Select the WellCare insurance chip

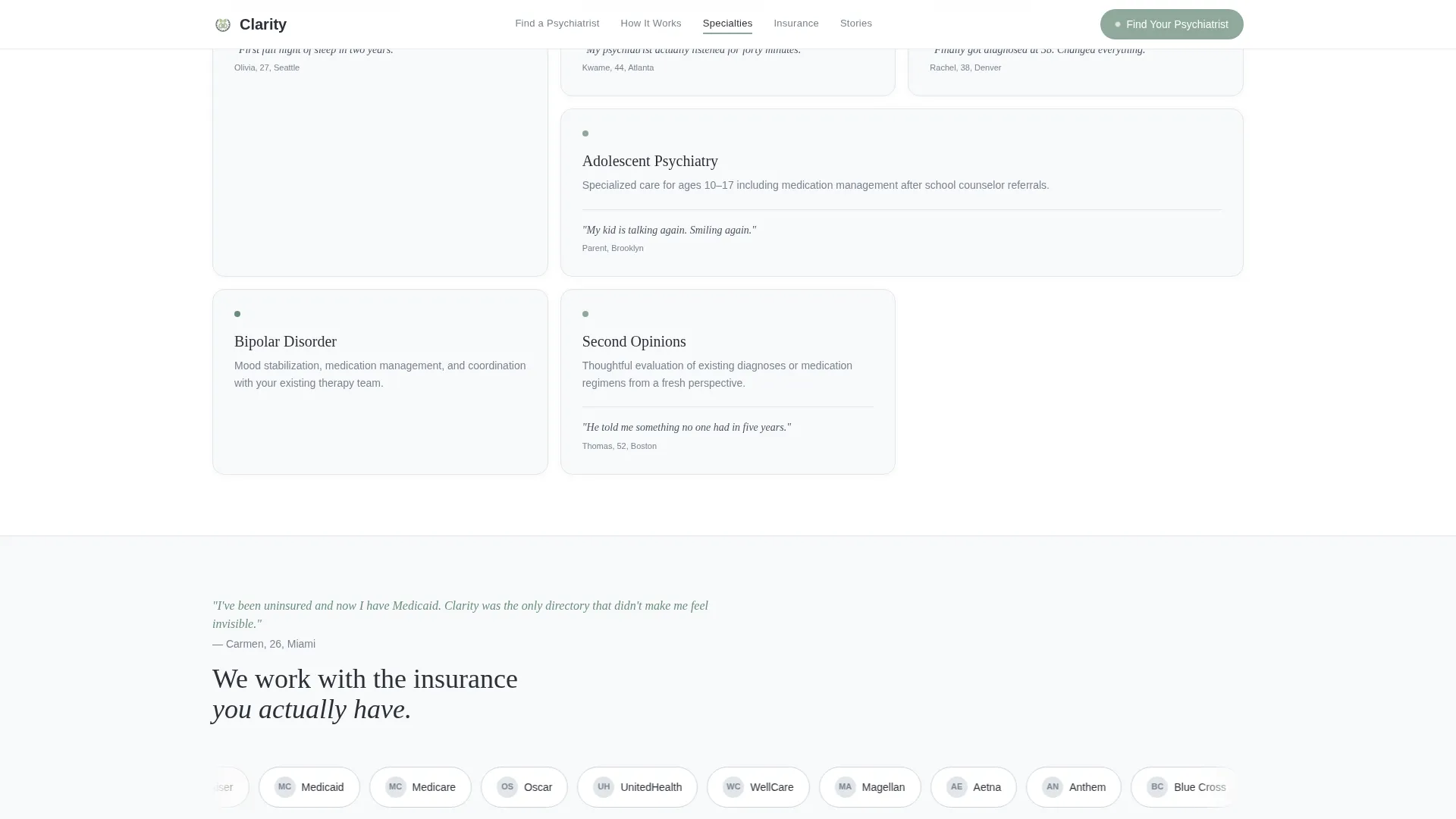tap(758, 787)
